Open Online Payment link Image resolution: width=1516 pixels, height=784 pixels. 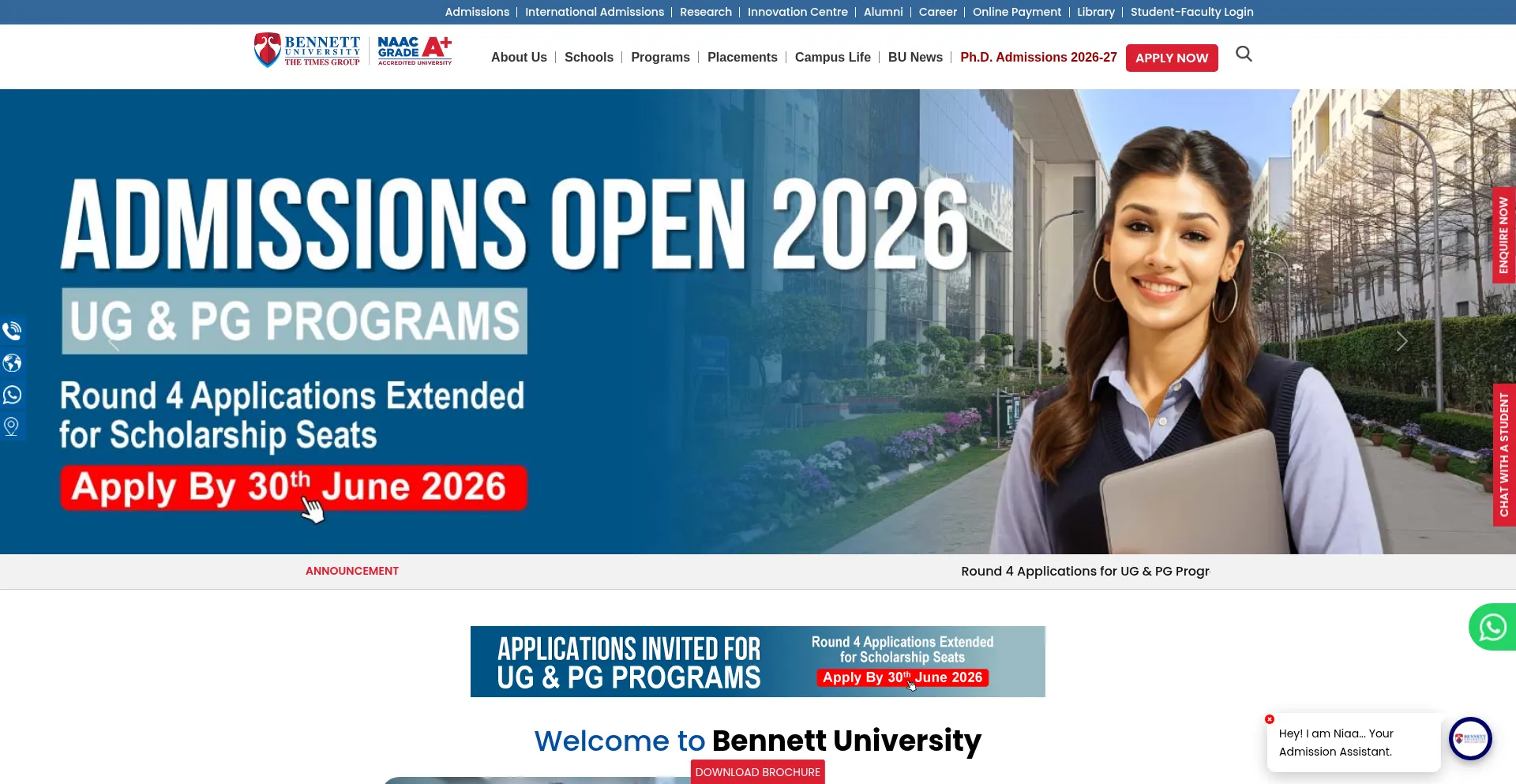click(1017, 12)
